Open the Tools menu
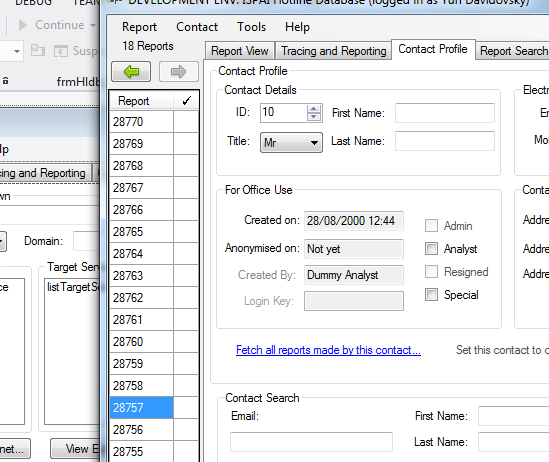549x462 pixels. pyautogui.click(x=251, y=27)
